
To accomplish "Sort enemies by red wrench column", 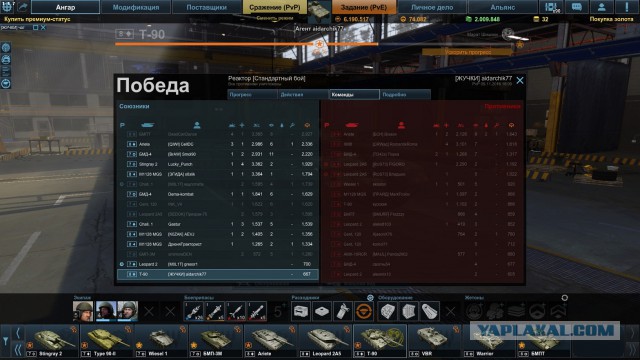I will [496, 125].
